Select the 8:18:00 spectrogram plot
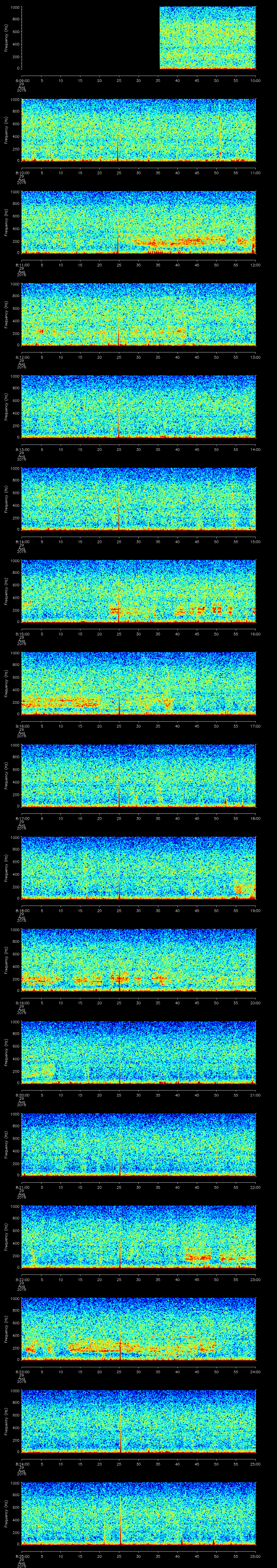 click(x=138, y=868)
